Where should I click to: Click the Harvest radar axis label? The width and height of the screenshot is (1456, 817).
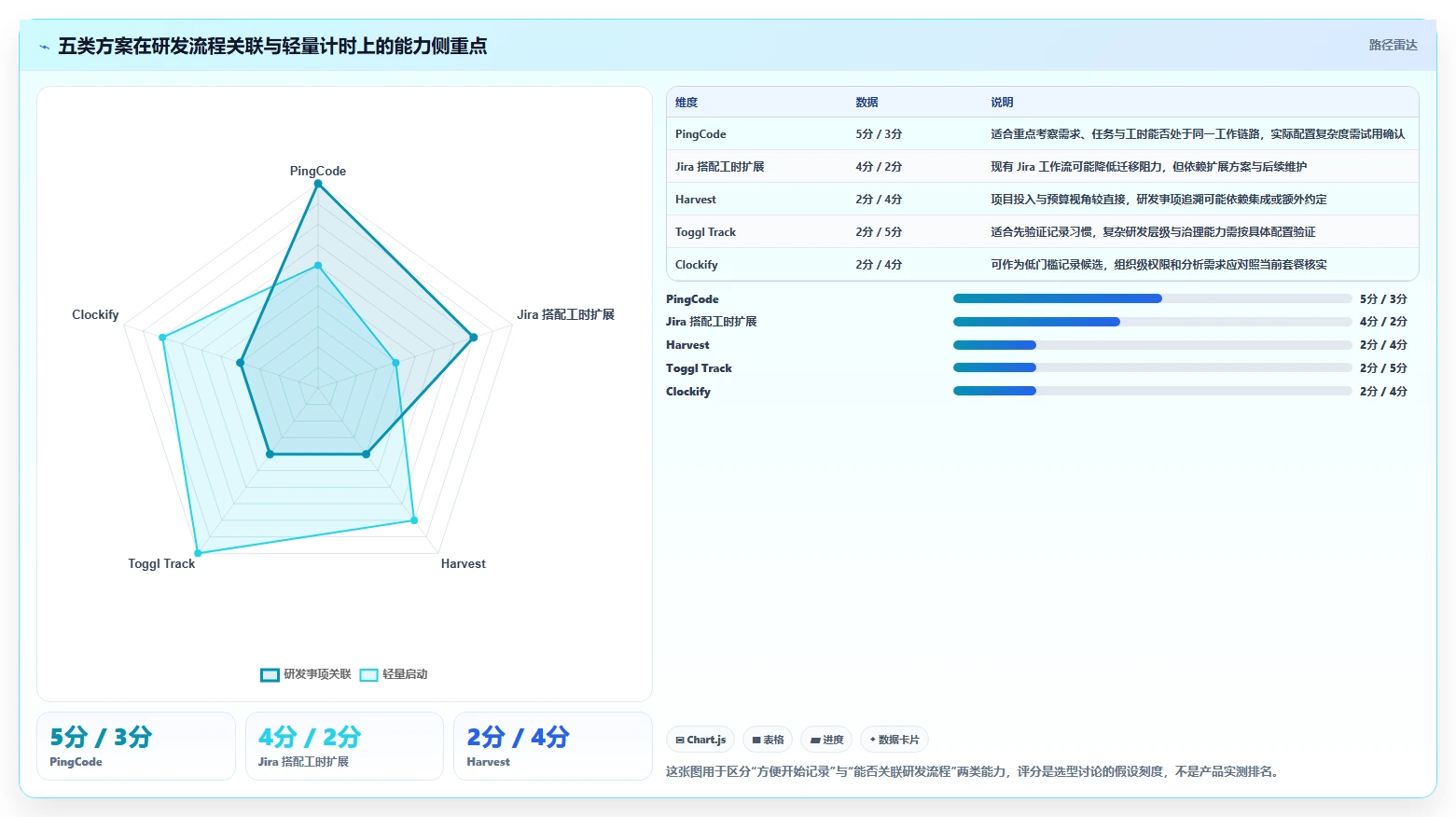(x=464, y=563)
